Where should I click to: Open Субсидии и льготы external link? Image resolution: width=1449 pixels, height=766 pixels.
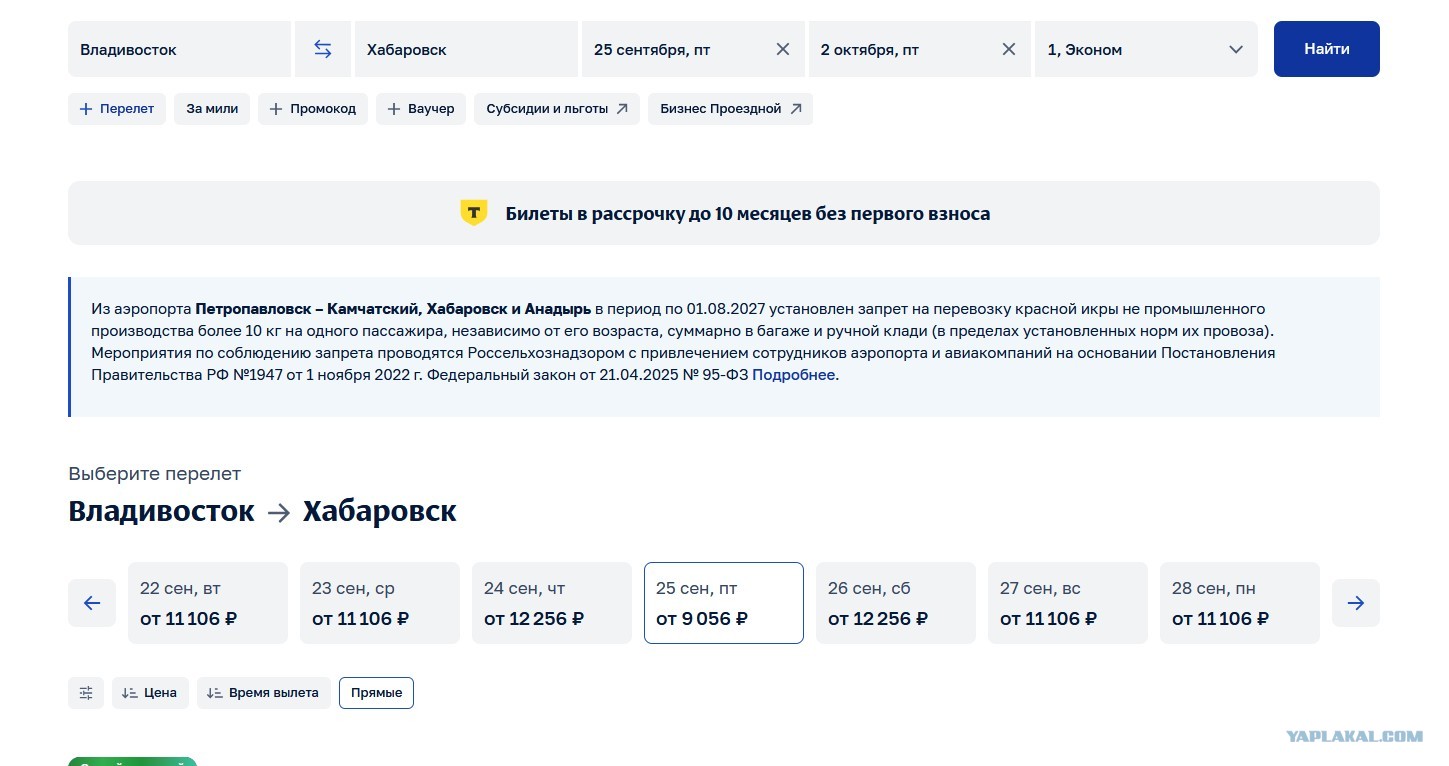(x=557, y=109)
